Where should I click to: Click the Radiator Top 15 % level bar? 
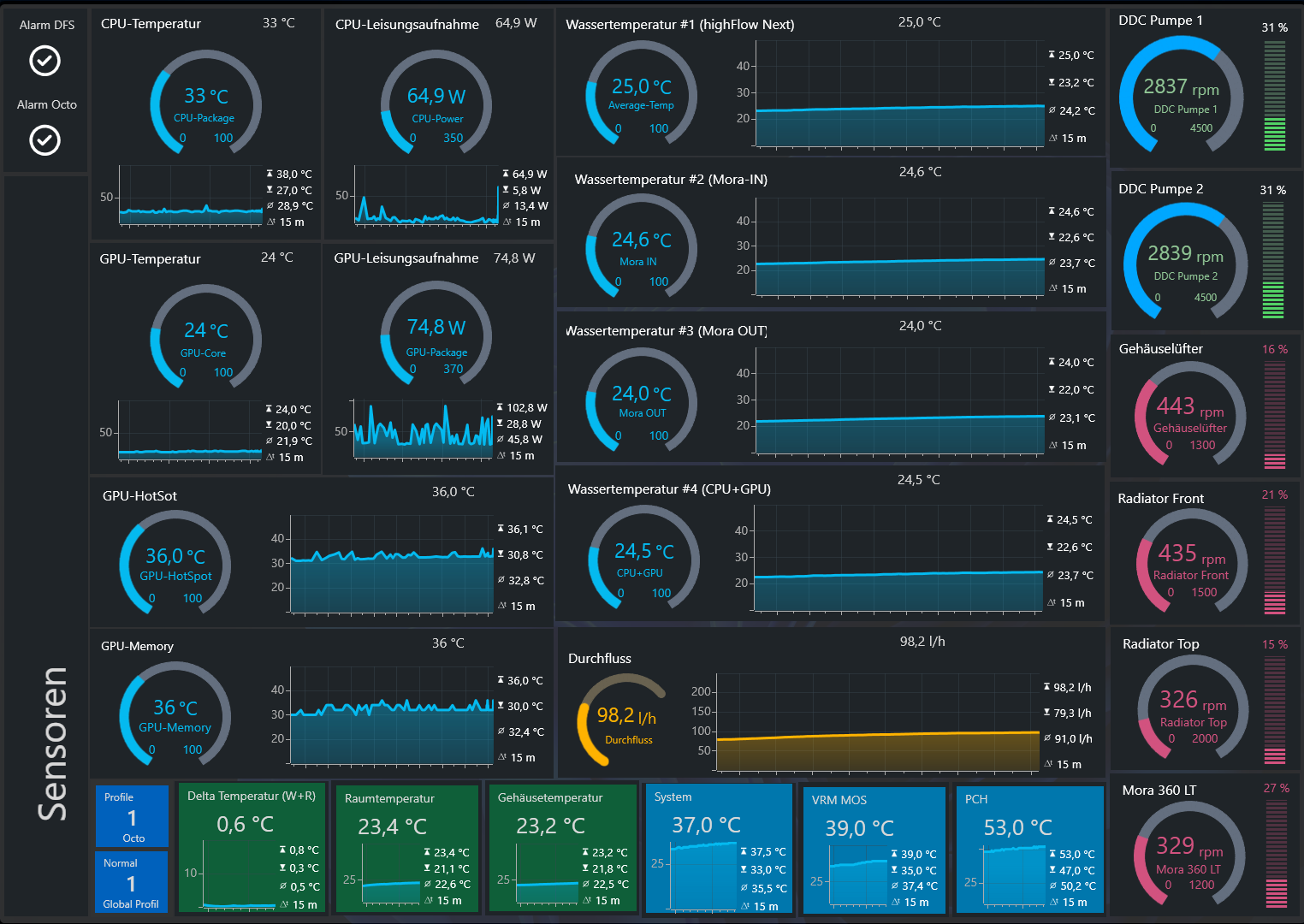[x=1275, y=709]
